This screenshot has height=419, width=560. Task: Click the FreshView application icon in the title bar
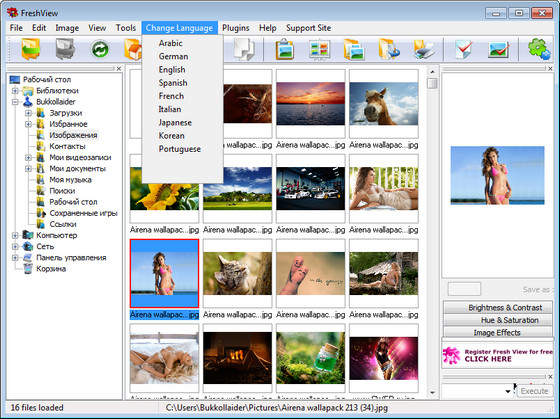(12, 13)
